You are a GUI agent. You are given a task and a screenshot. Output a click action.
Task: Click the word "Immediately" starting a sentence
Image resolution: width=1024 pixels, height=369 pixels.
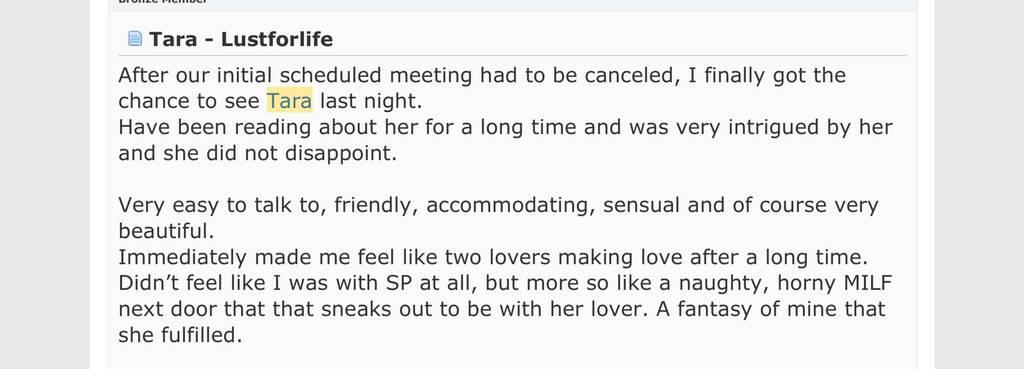[182, 257]
